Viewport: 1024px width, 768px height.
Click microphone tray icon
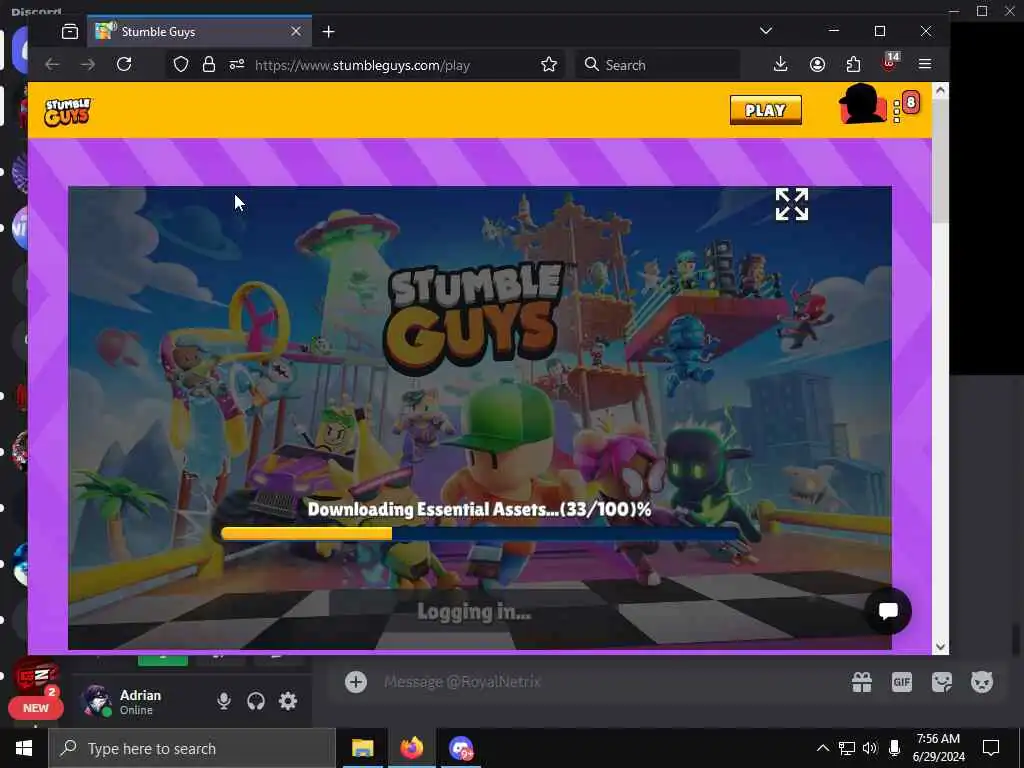point(894,748)
